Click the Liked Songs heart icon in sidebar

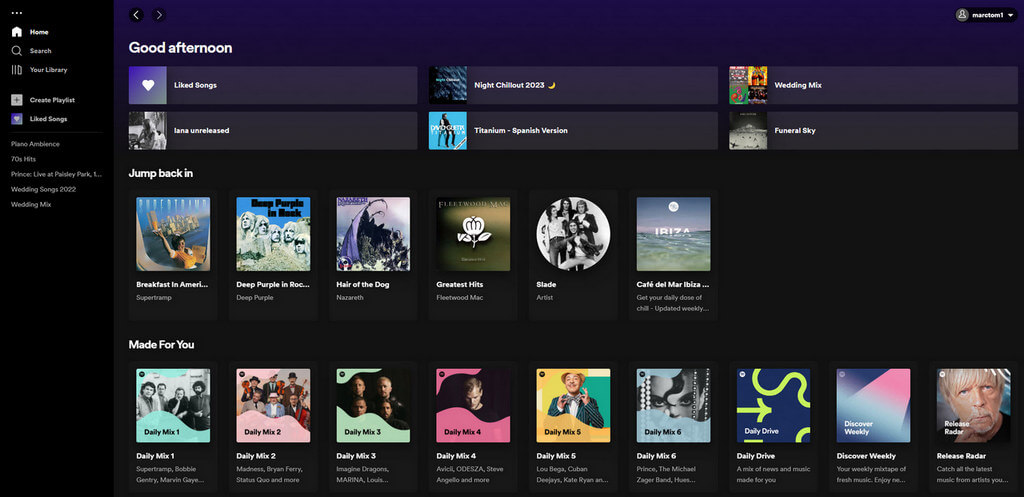[x=17, y=119]
